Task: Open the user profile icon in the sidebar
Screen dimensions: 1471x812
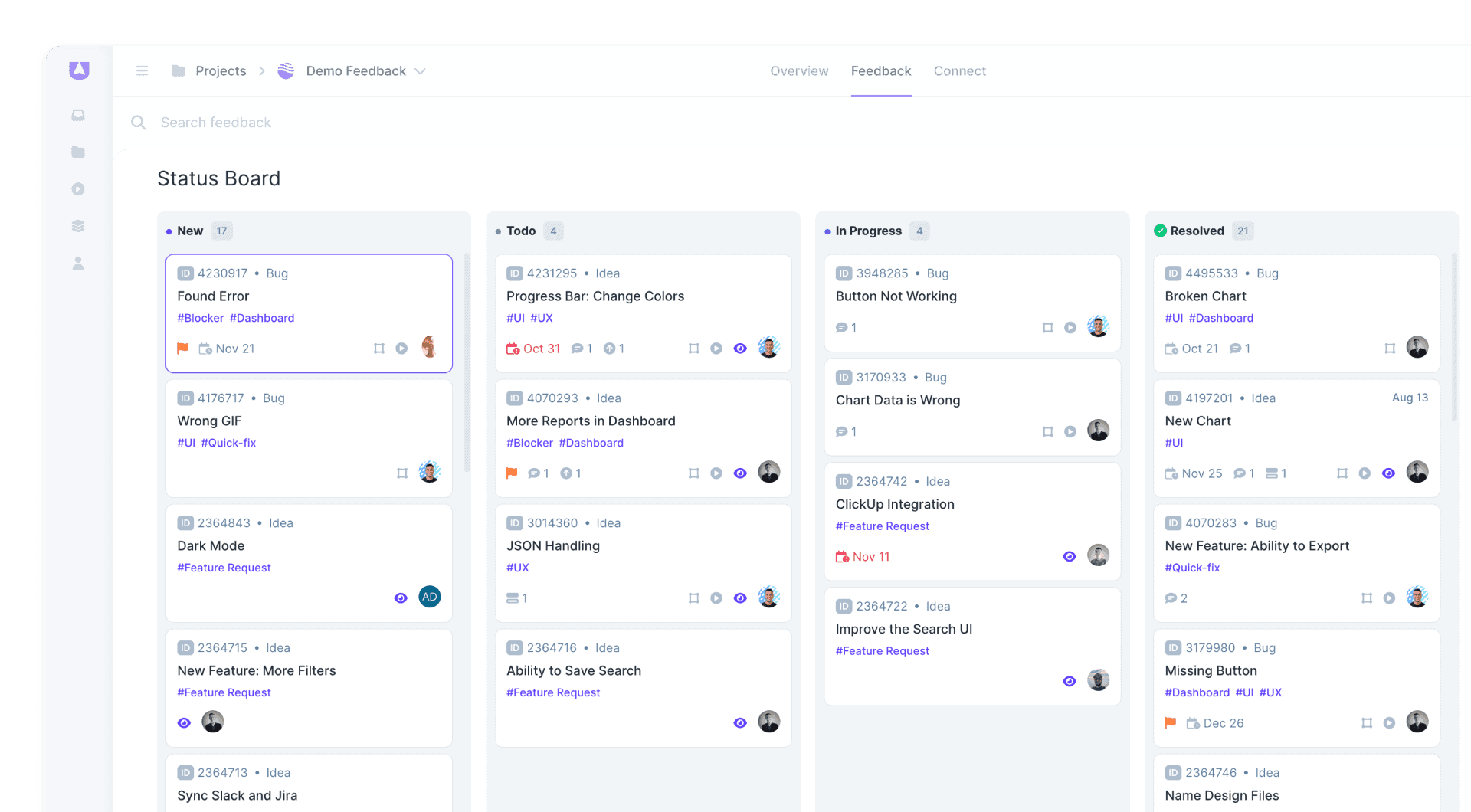Action: [x=77, y=263]
